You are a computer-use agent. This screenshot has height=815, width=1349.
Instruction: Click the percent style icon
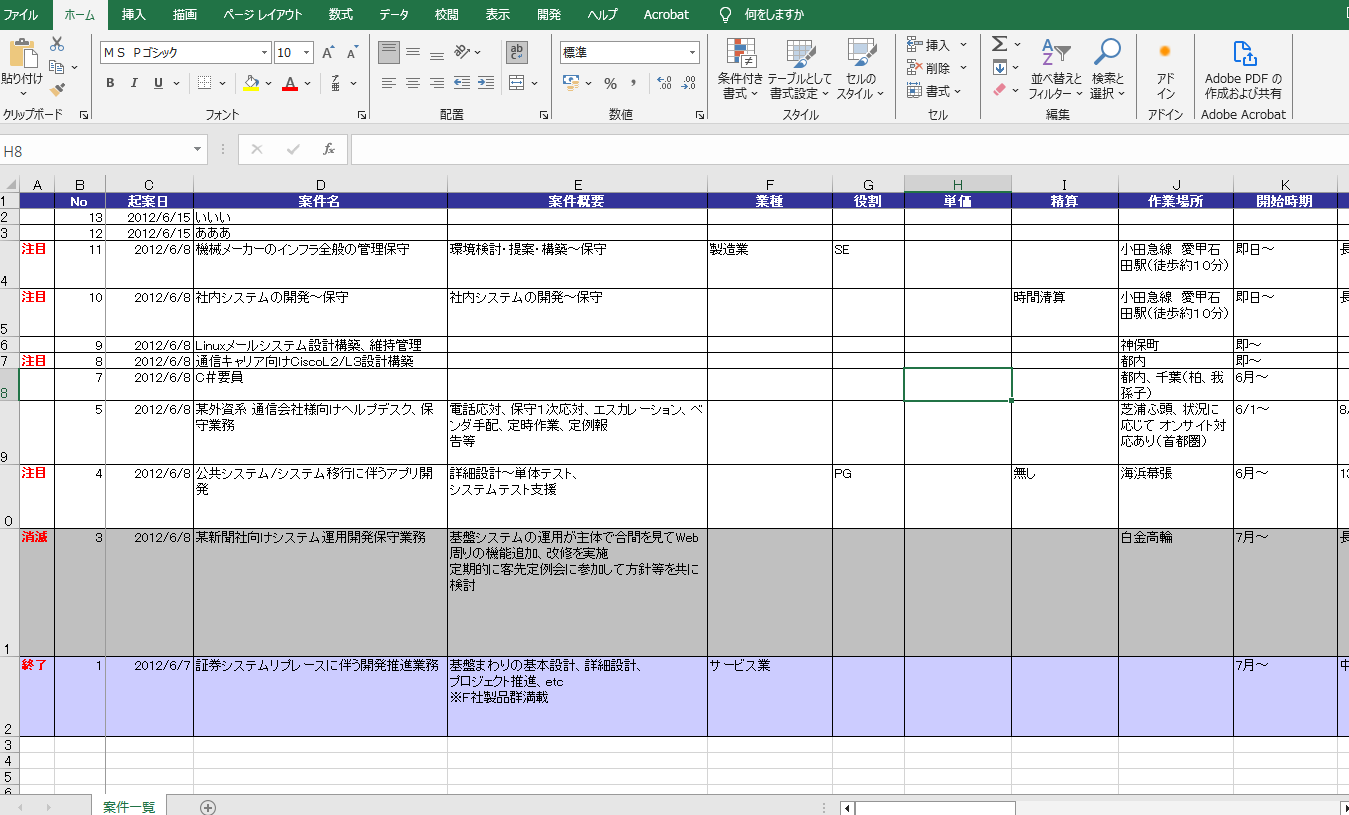610,84
